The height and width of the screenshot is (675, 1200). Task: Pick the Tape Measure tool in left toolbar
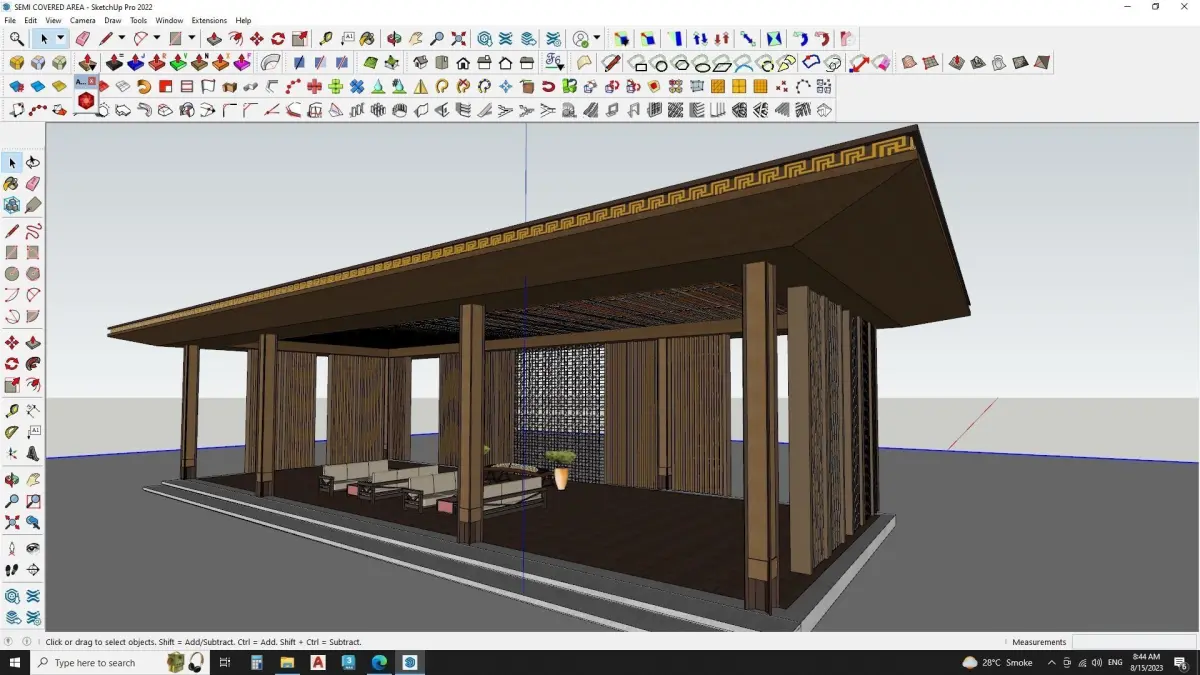(12, 411)
